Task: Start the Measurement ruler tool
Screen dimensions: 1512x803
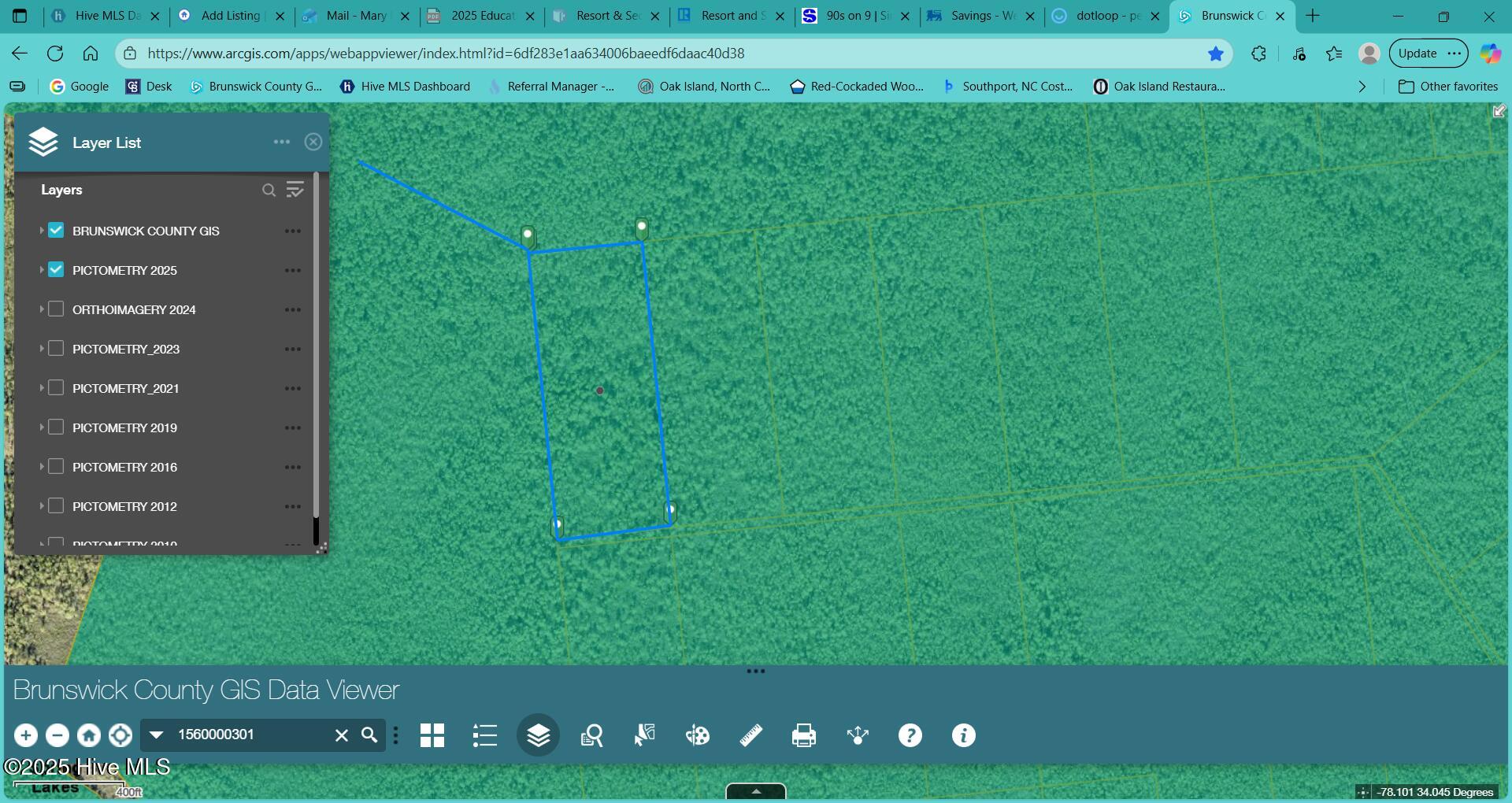Action: (750, 735)
